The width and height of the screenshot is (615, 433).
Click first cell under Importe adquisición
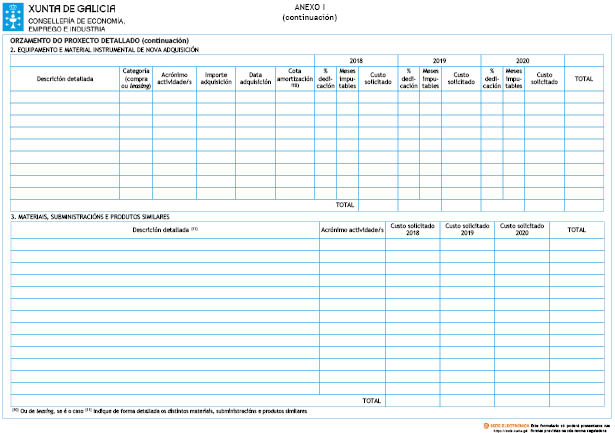216,97
